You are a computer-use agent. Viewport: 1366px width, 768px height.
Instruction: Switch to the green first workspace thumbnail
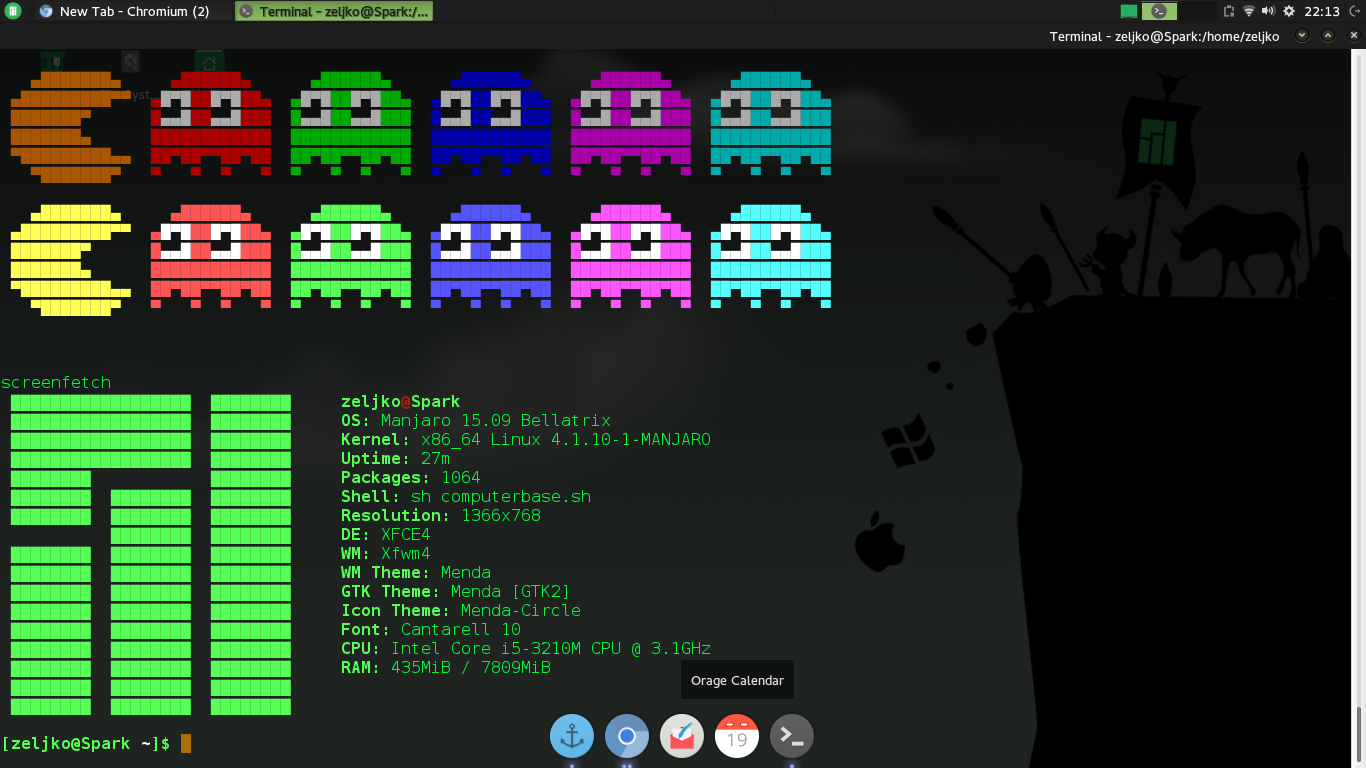[1129, 12]
